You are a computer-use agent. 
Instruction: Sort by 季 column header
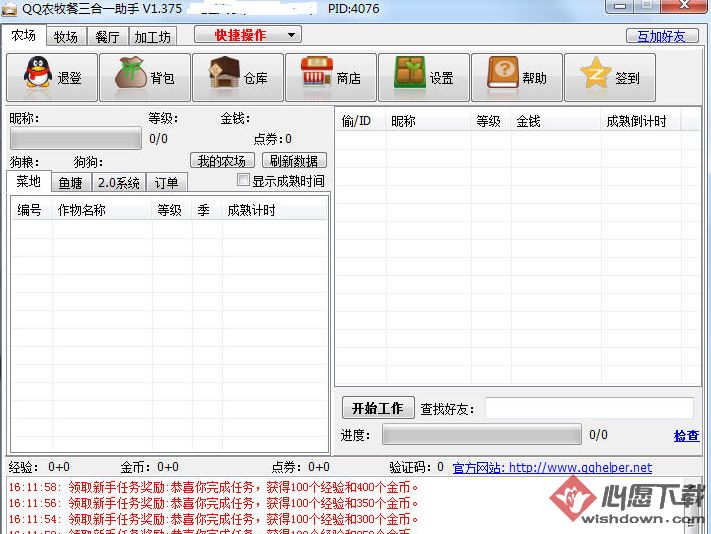[207, 210]
